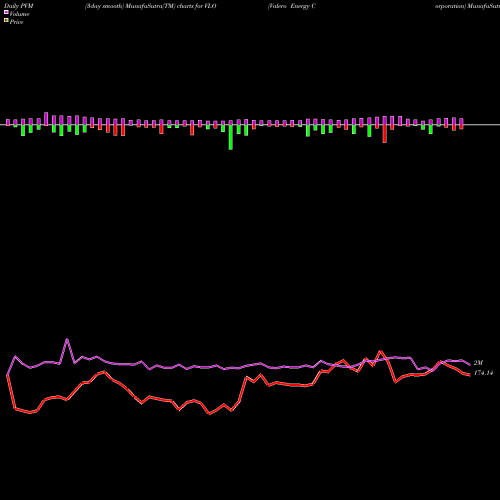Image resolution: width=500 pixels, height=500 pixels.
Task: Click the '(Valero Energy C' header text
Action: point(292,6)
